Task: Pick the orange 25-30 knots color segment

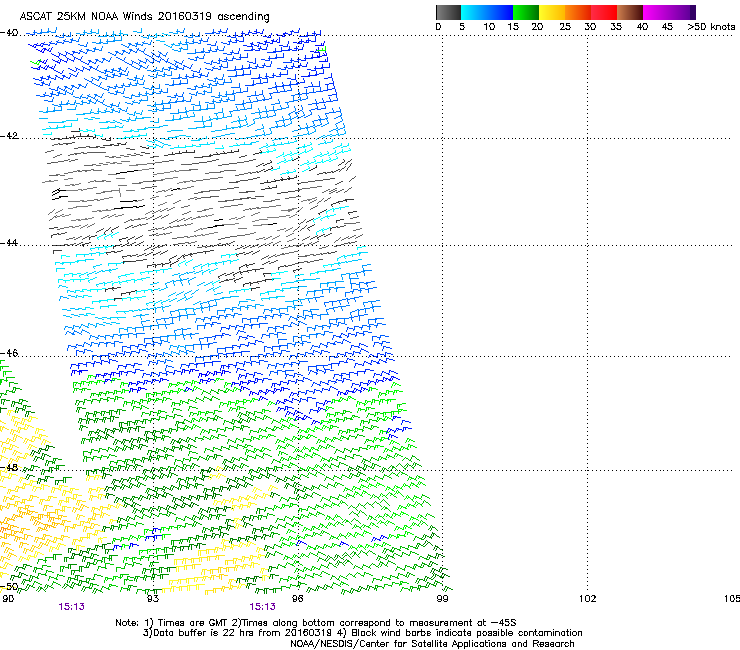Action: point(578,12)
